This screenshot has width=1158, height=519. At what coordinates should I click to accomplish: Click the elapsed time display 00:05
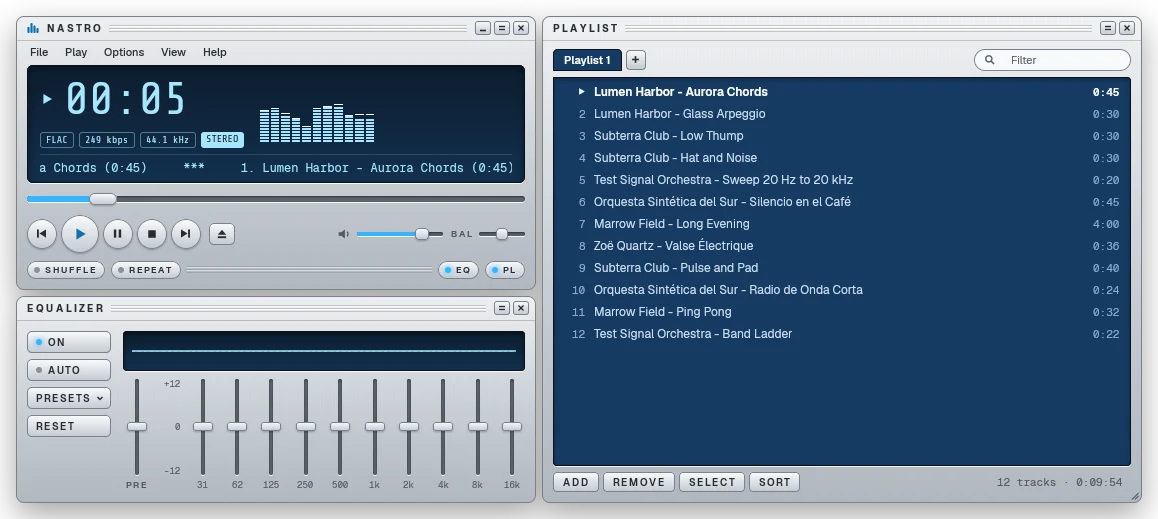[126, 98]
